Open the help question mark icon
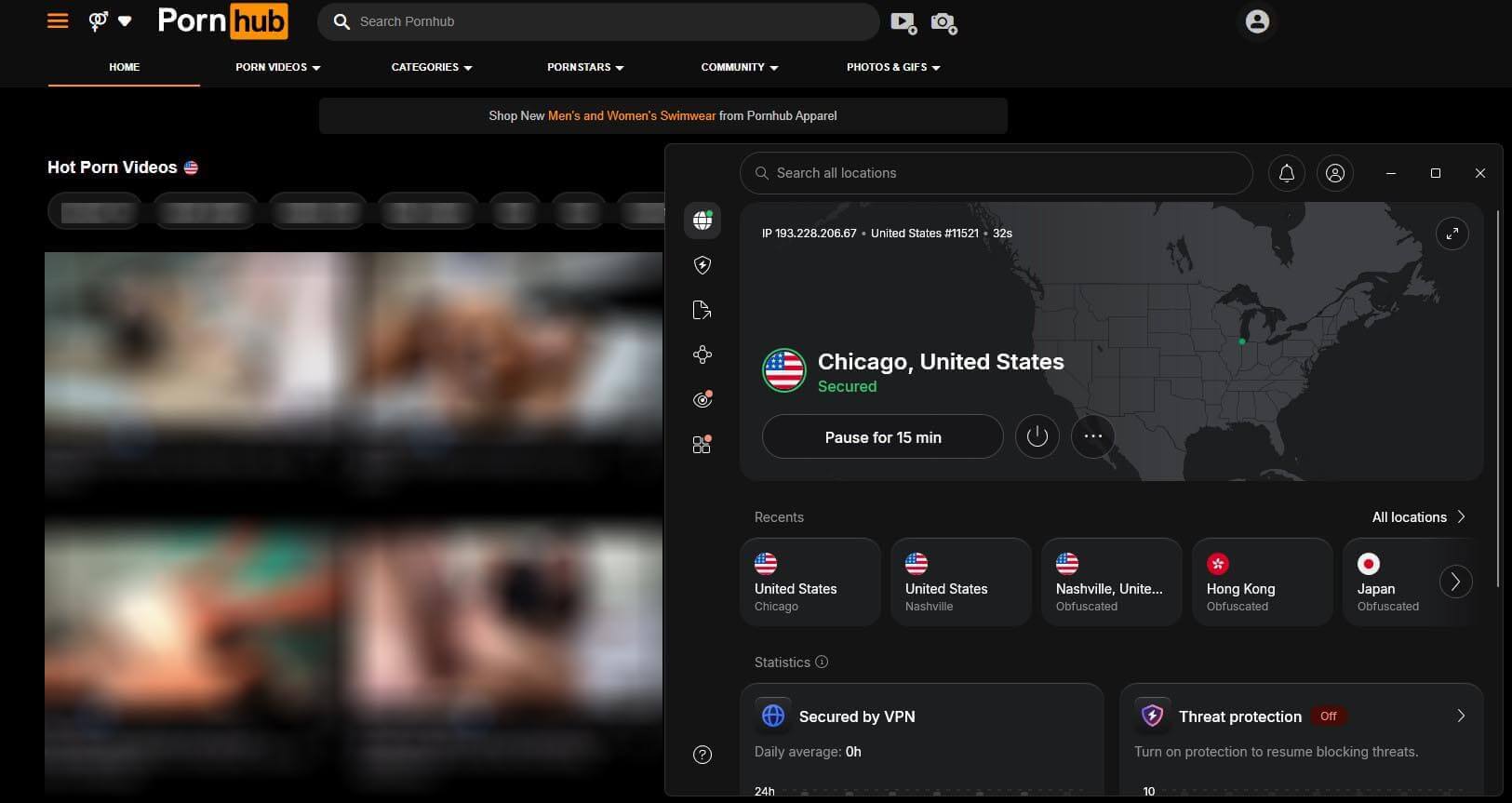1512x803 pixels. point(702,755)
